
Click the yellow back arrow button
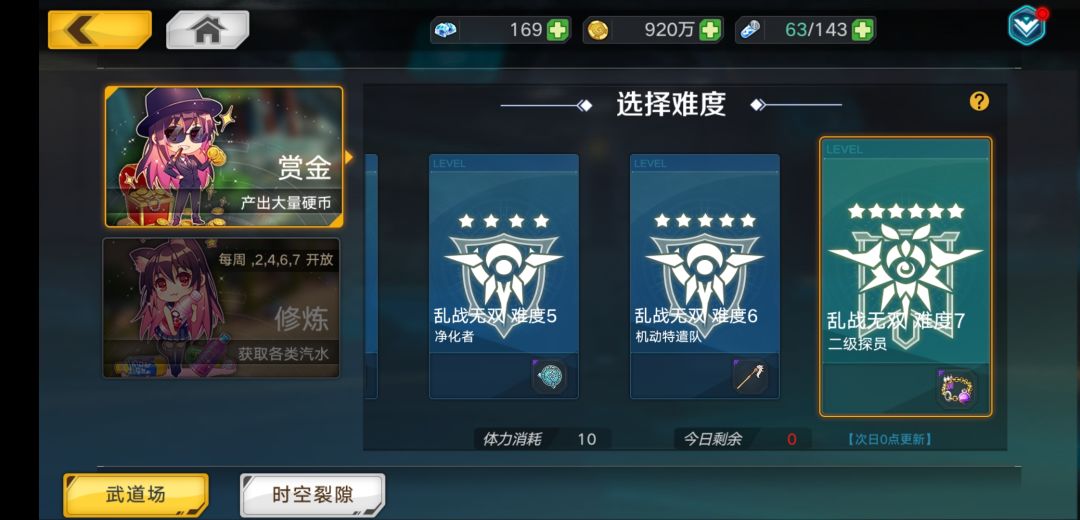pos(100,30)
